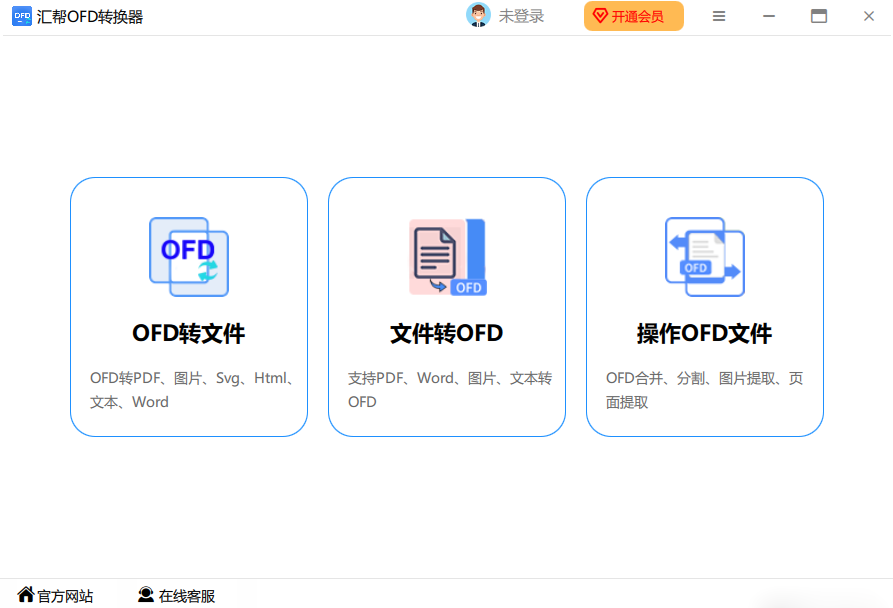
Task: Click the customer service icon beside 在线客服
Action: (x=146, y=595)
